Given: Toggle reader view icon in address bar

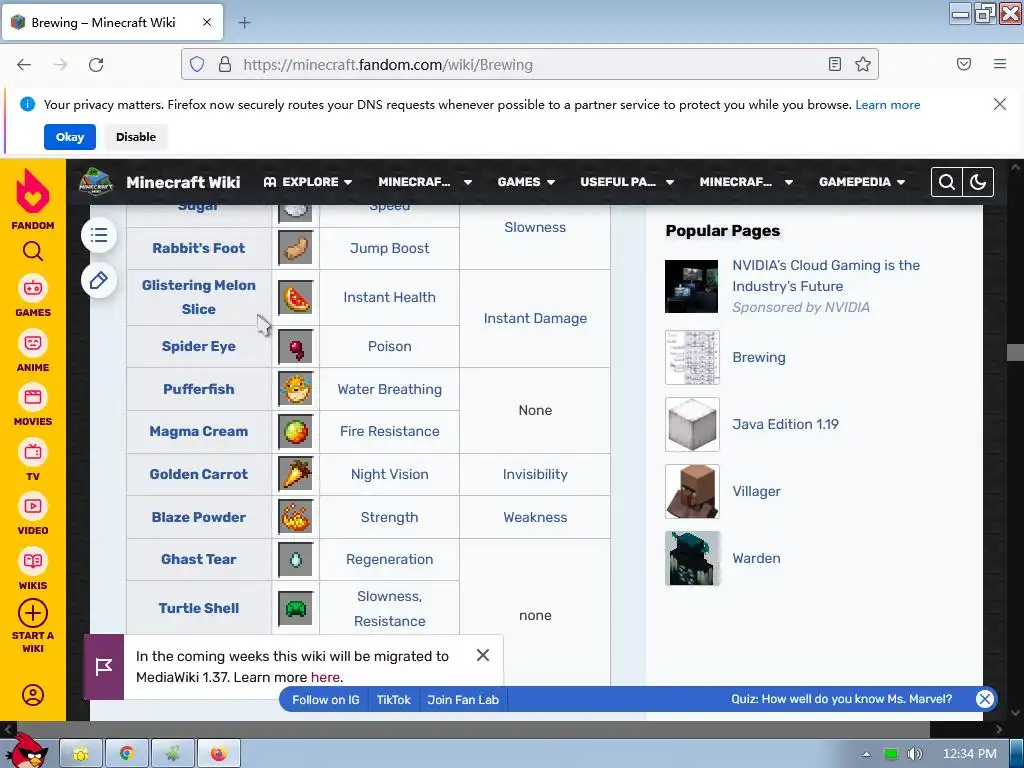Looking at the screenshot, I should pos(835,64).
